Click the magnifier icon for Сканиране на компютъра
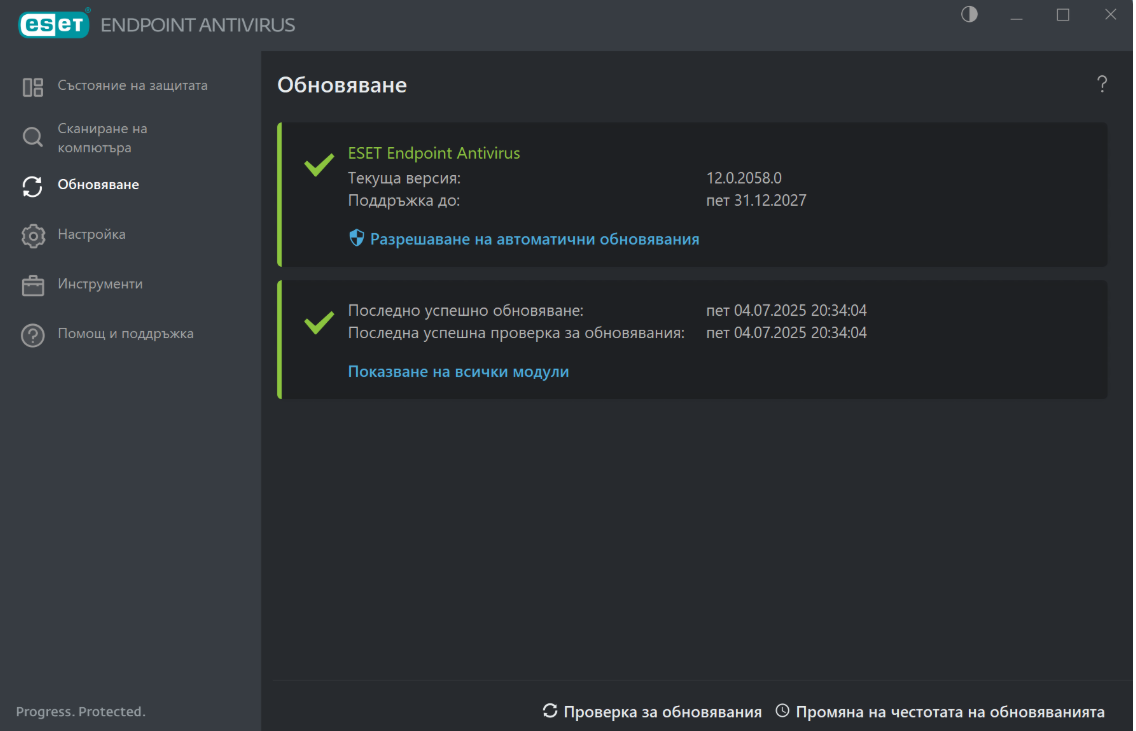Viewport: 1136px width, 731px height. click(x=33, y=138)
